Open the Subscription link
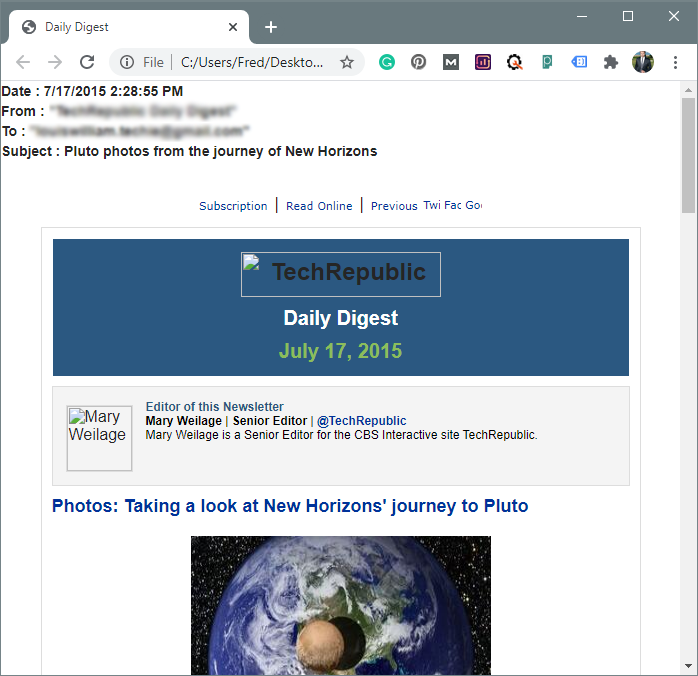Viewport: 698px width, 676px height. pyautogui.click(x=233, y=206)
